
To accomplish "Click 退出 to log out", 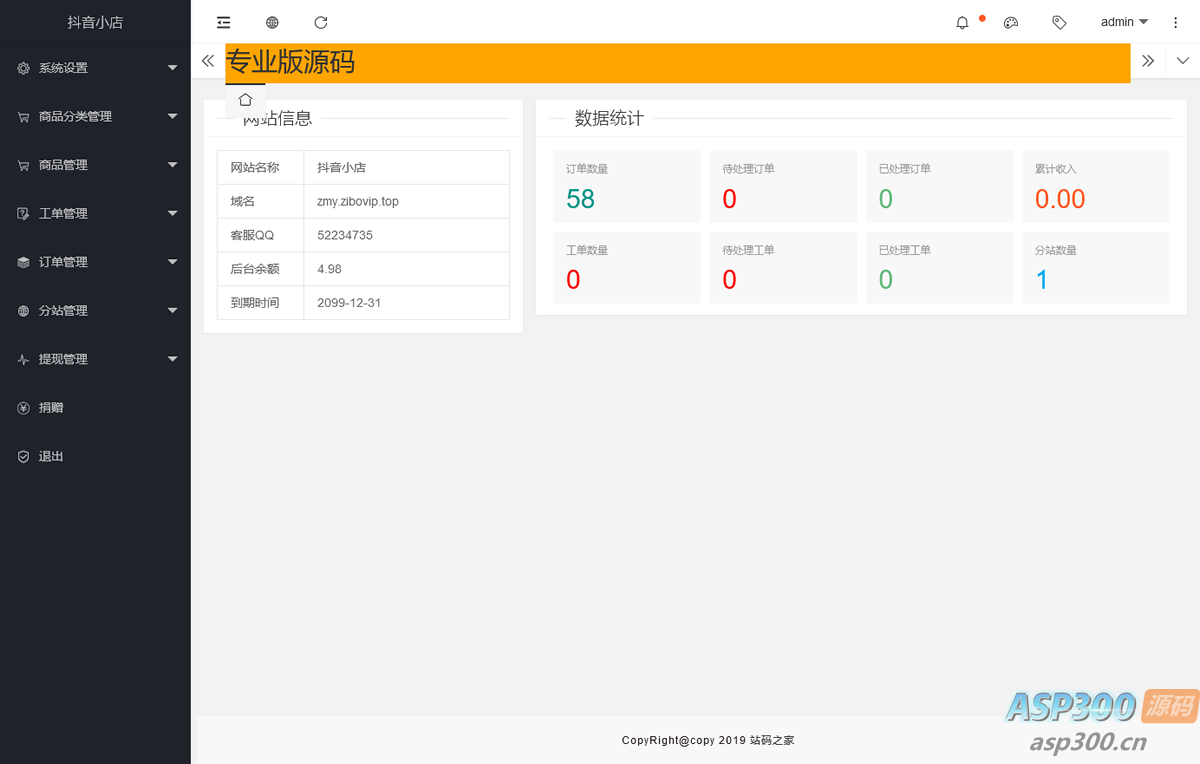I will coord(51,456).
